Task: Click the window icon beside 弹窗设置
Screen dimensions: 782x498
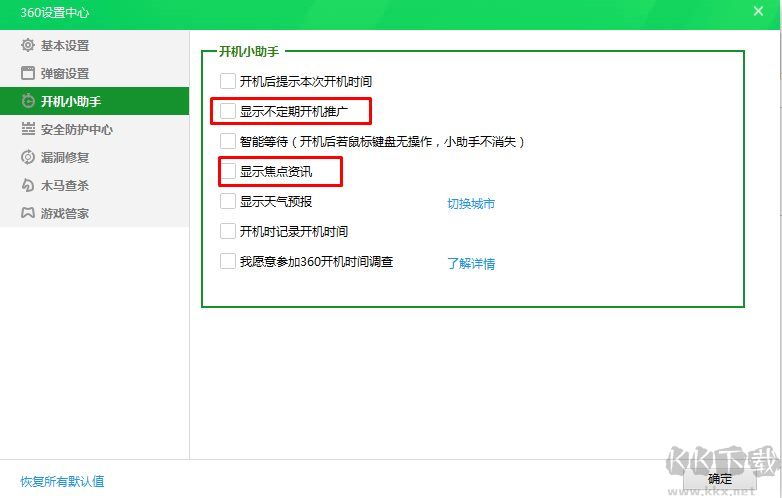Action: coord(28,73)
